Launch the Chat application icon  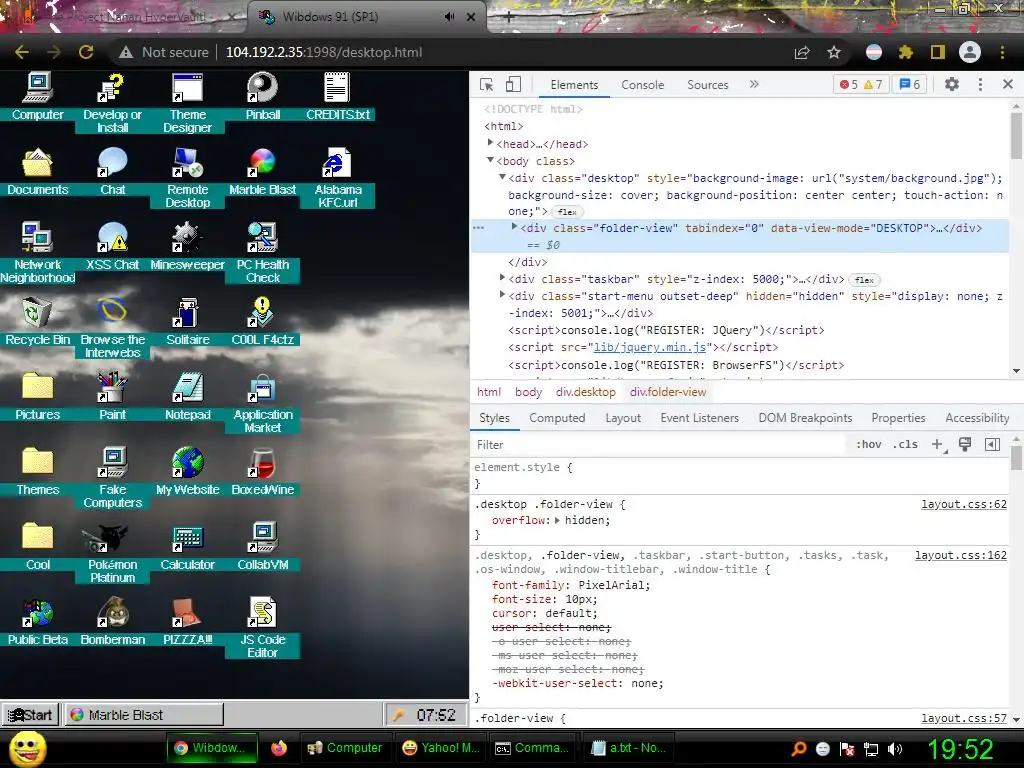tap(112, 172)
